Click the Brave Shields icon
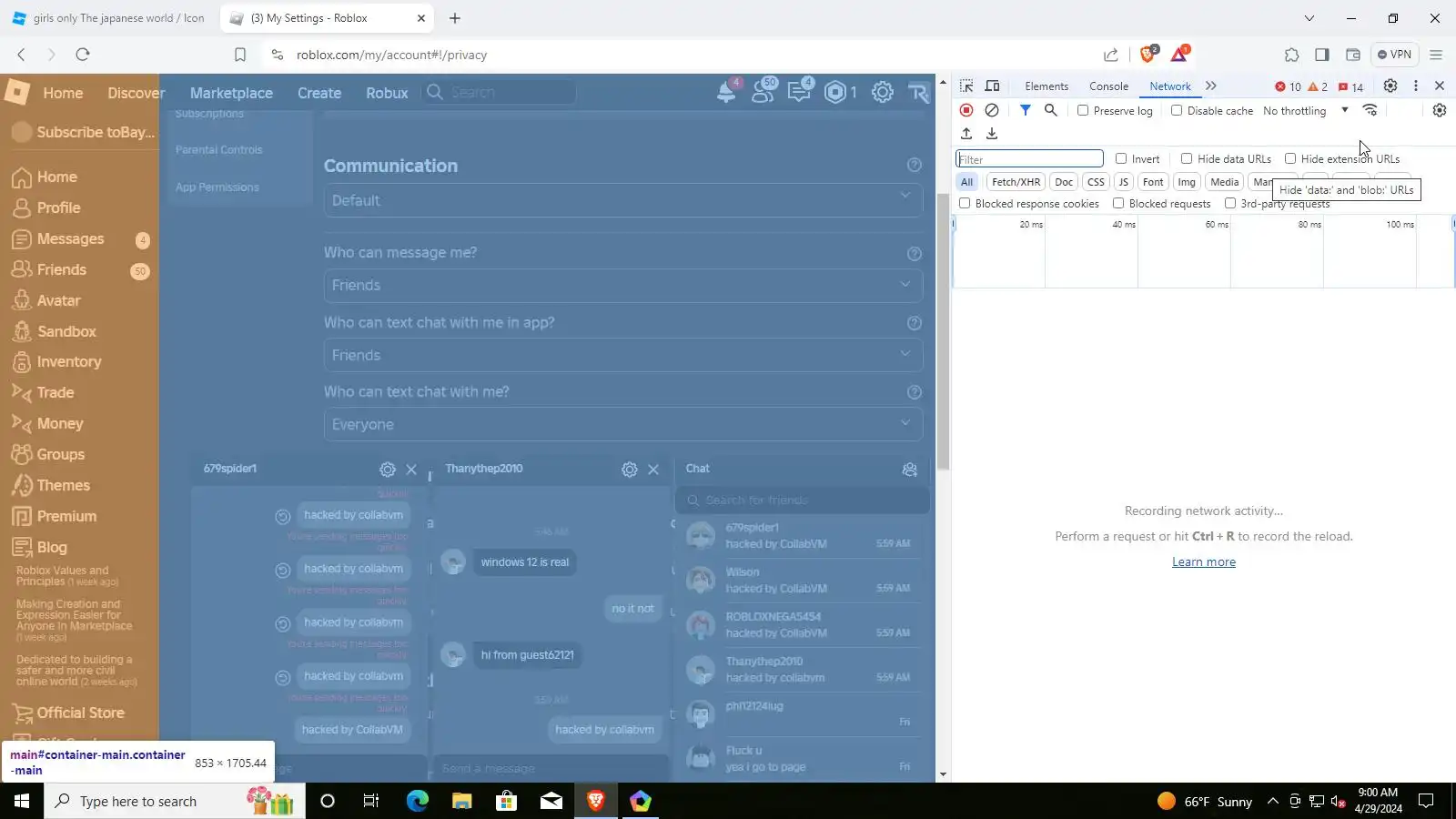1456x819 pixels. 1148,55
